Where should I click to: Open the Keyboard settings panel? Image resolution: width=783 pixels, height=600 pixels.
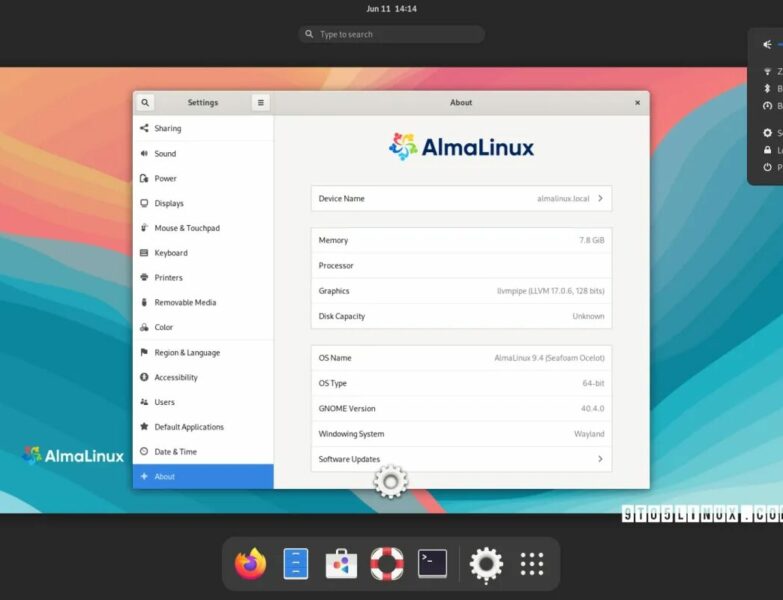(x=203, y=253)
